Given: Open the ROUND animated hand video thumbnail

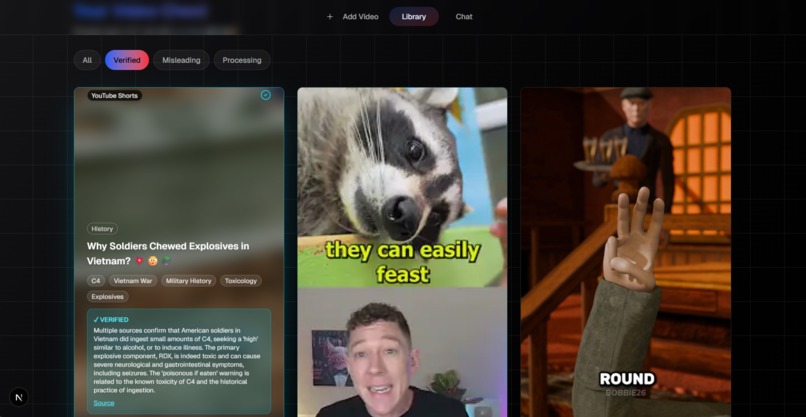Looking at the screenshot, I should [x=626, y=252].
